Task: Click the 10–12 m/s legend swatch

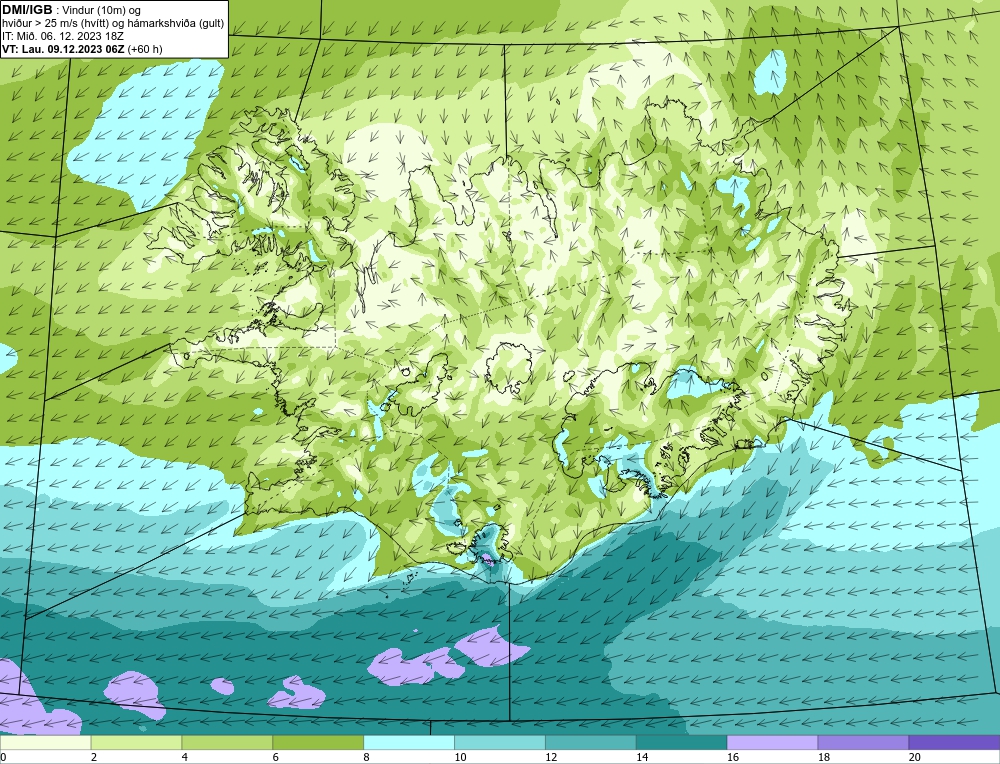Action: [x=499, y=743]
